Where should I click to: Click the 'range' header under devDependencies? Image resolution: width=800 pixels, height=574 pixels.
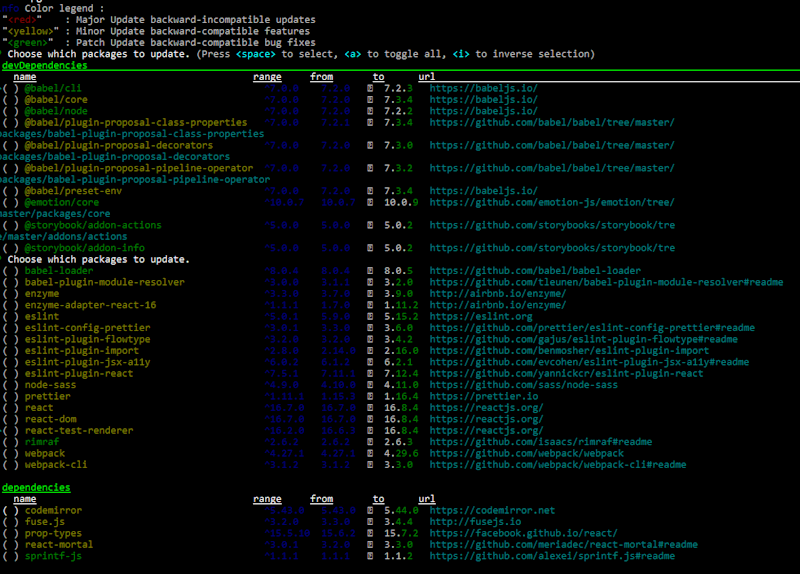[x=267, y=77]
